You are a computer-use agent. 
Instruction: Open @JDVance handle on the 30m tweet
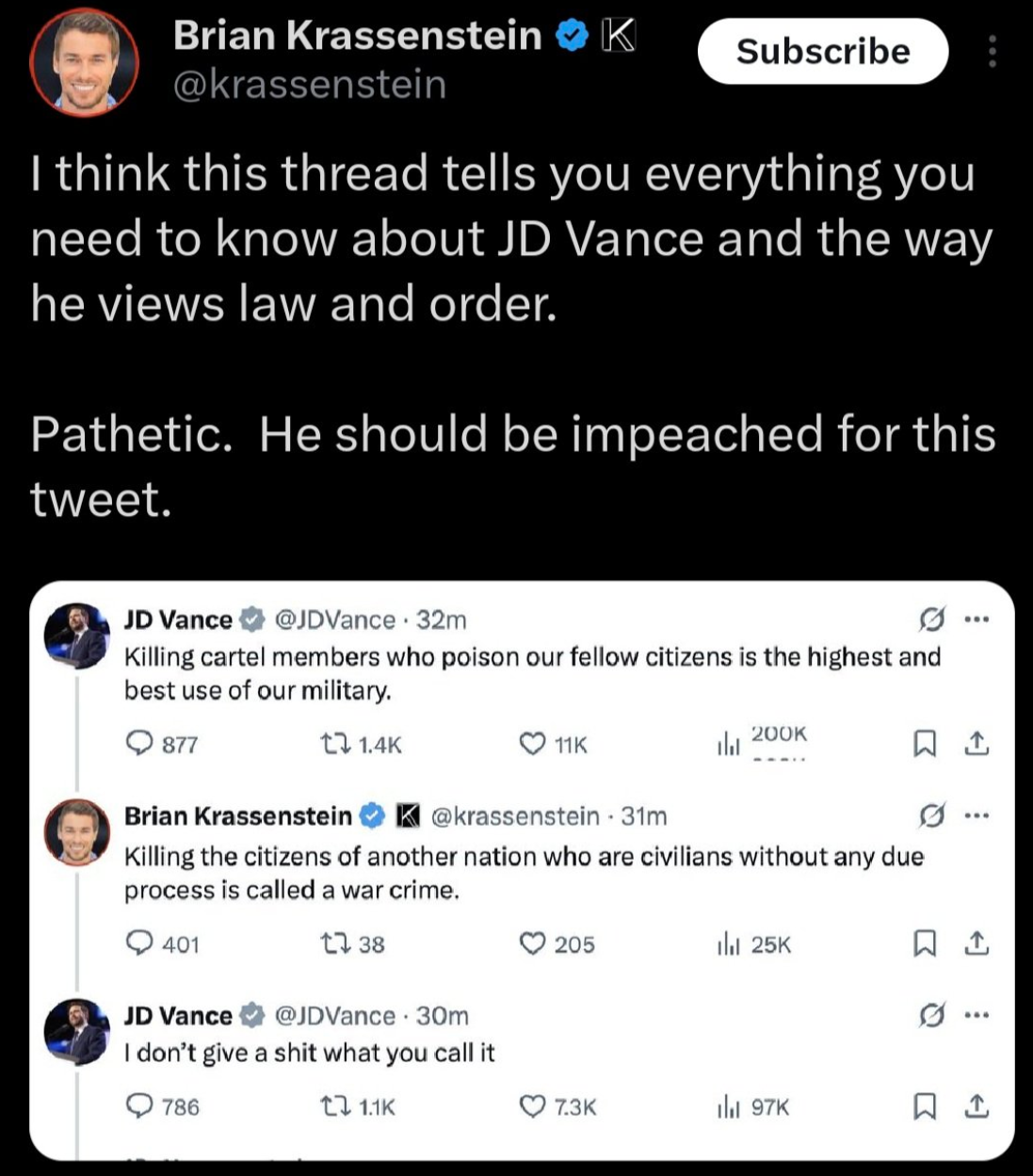(334, 1016)
